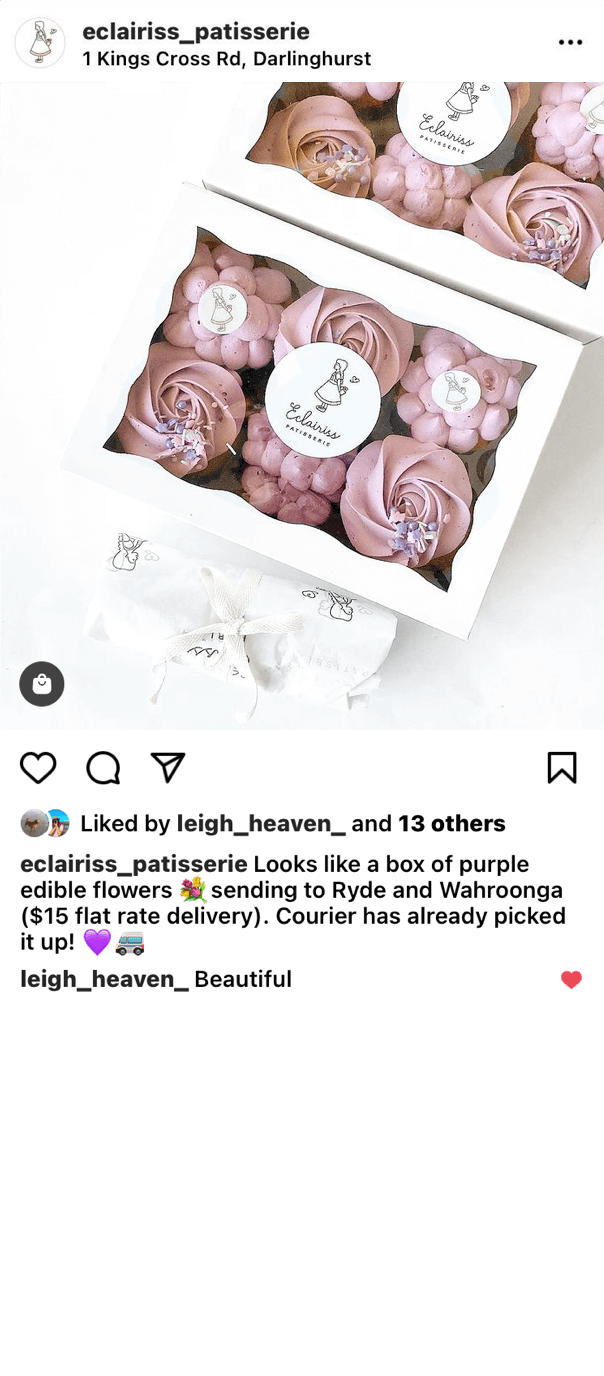The image size is (604, 1376).
Task: Tap the caption text about purple edible flowers
Action: [293, 903]
